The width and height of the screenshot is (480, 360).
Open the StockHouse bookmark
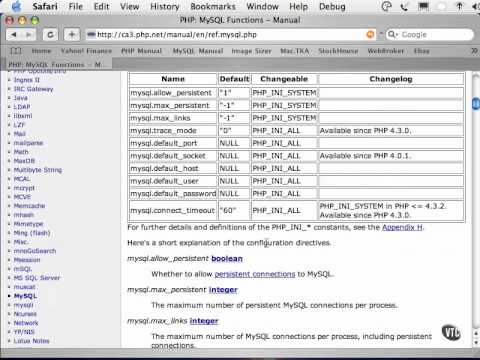point(338,51)
